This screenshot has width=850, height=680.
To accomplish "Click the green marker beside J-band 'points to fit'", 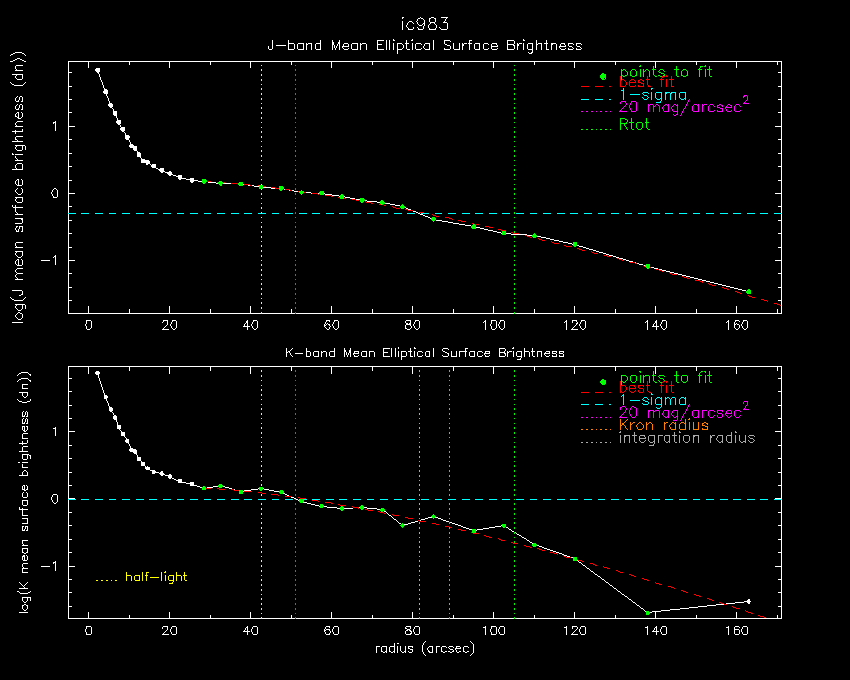I will point(602,76).
